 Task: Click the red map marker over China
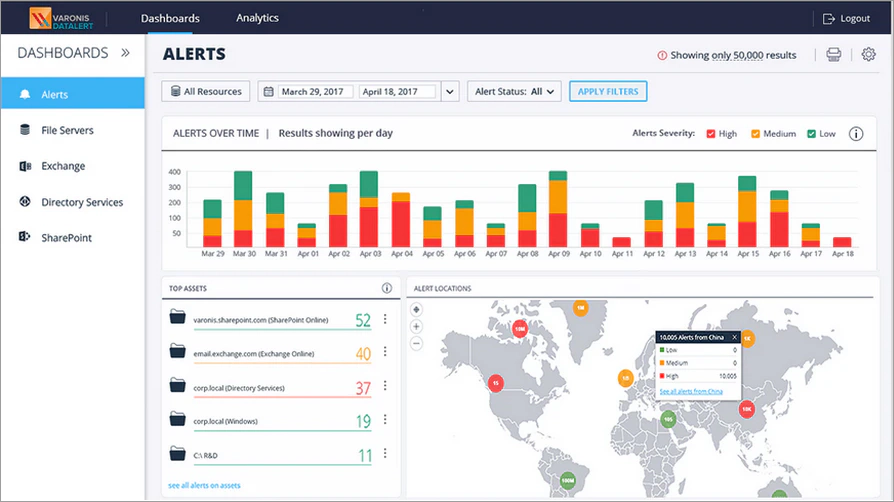[747, 408]
